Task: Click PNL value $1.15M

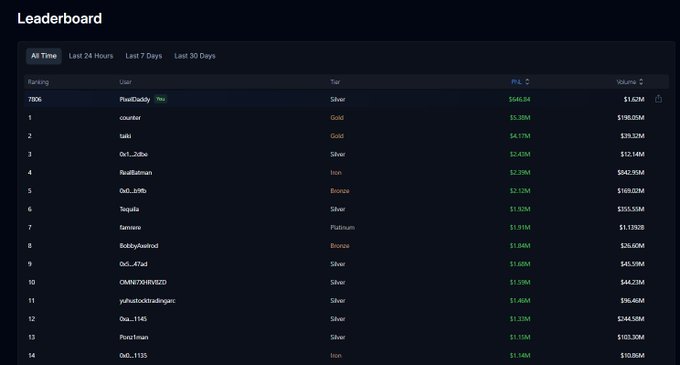Action: pyautogui.click(x=520, y=337)
